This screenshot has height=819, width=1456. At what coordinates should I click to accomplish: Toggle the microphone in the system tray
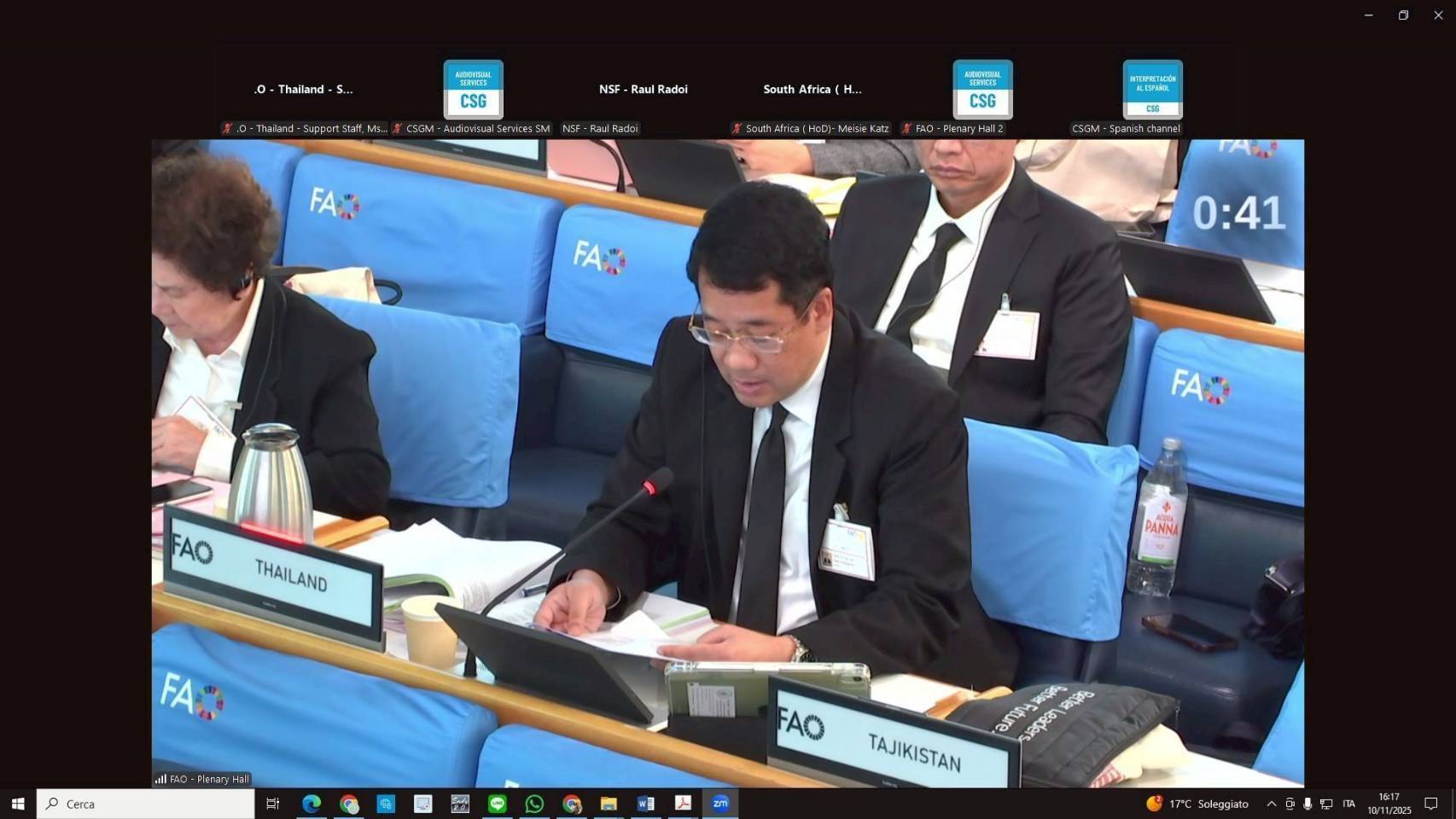coord(1307,803)
